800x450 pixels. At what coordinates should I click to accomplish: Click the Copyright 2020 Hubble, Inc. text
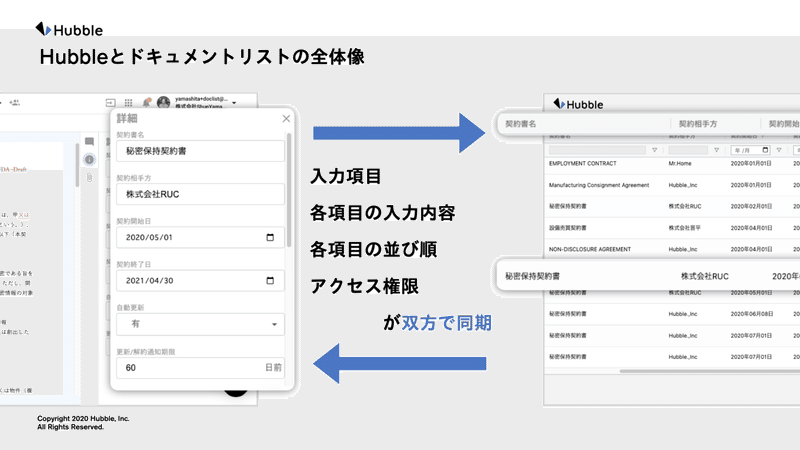coord(83,418)
